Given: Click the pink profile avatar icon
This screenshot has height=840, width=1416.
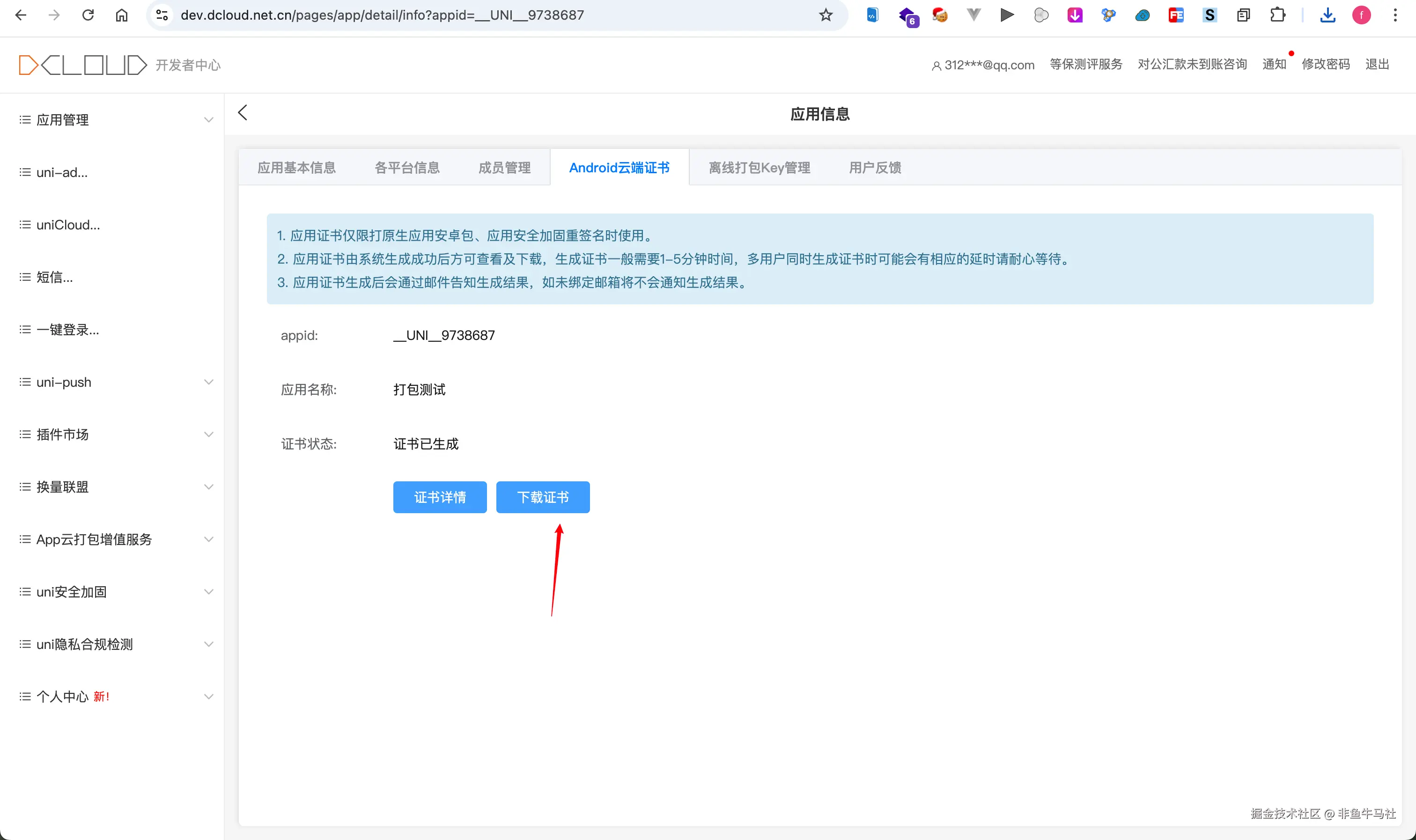Looking at the screenshot, I should click(x=1361, y=15).
